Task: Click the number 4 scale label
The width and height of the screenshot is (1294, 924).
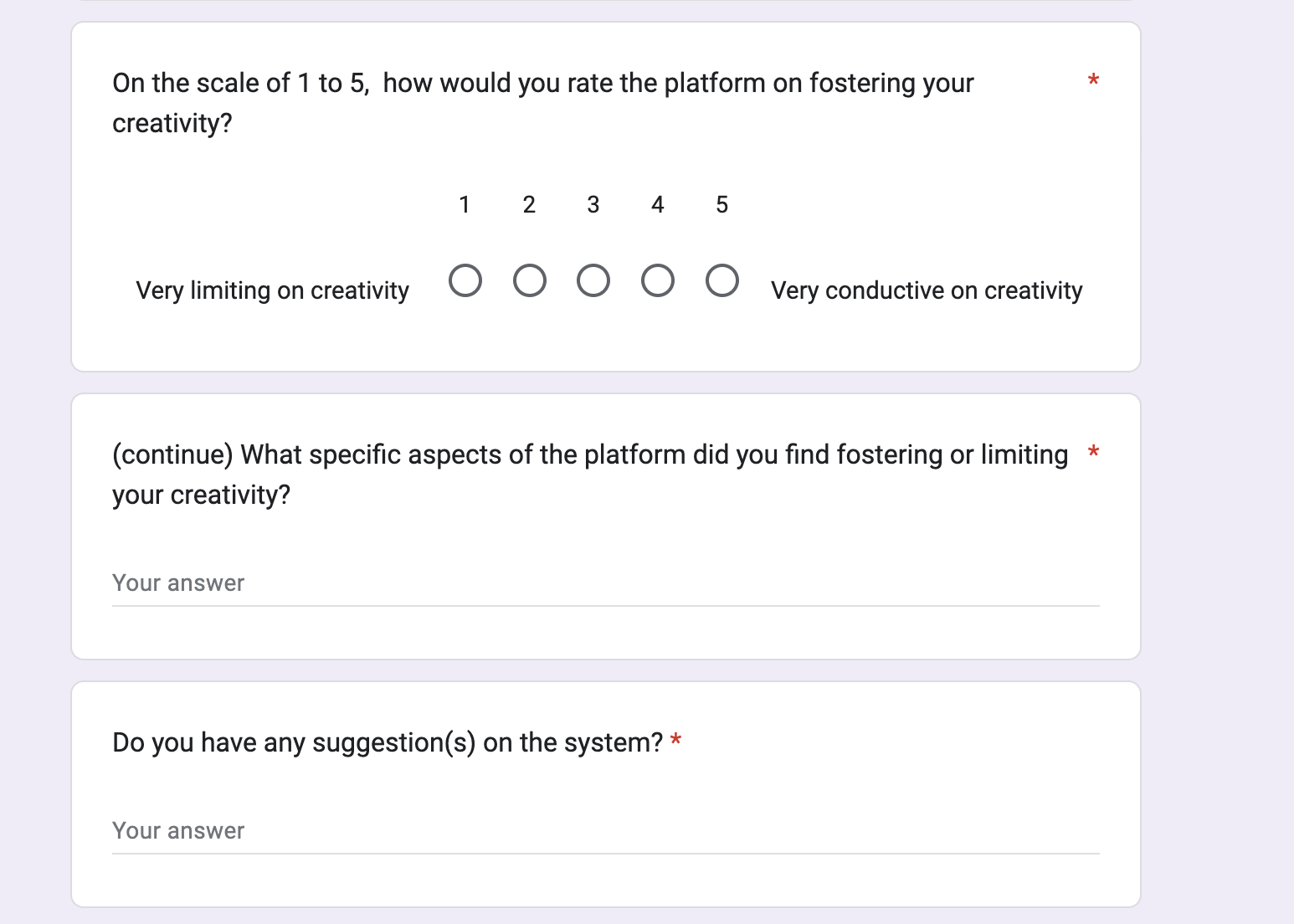Action: point(658,205)
